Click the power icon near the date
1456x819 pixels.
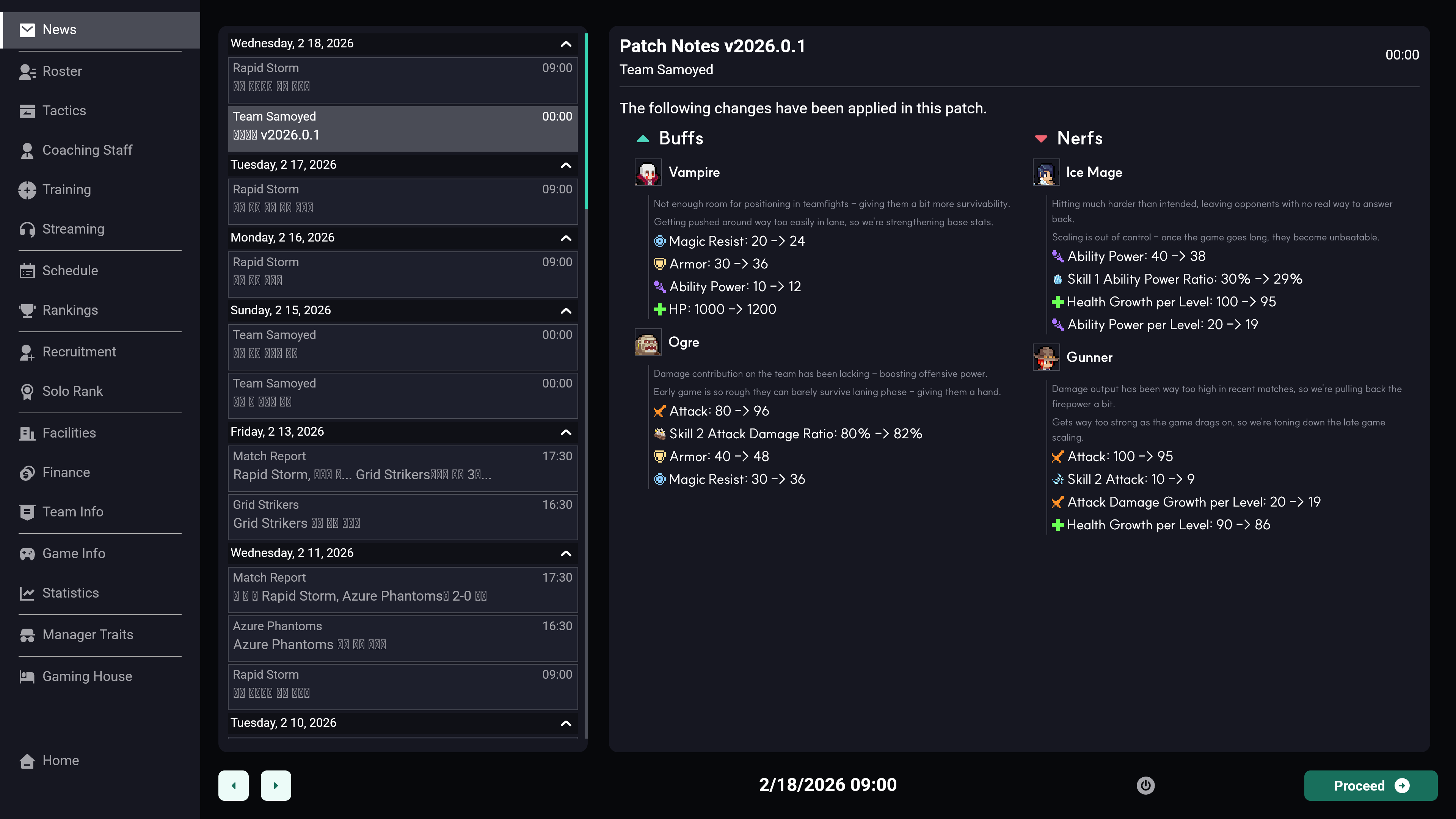click(1145, 785)
